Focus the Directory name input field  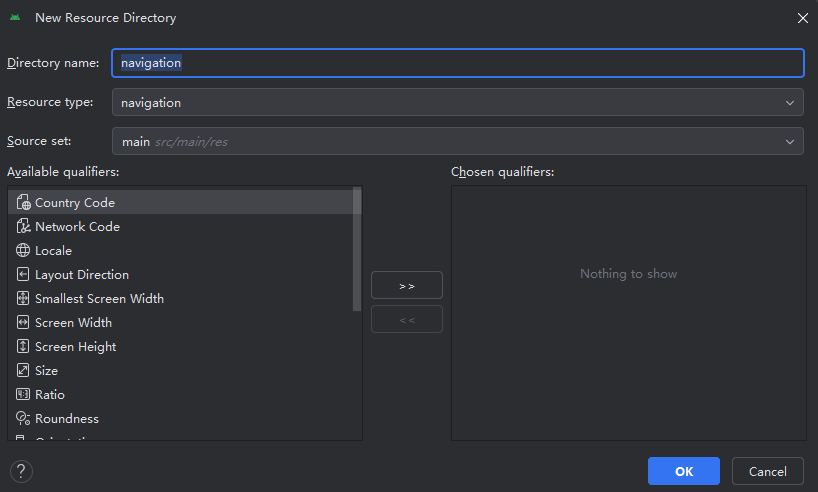(458, 63)
